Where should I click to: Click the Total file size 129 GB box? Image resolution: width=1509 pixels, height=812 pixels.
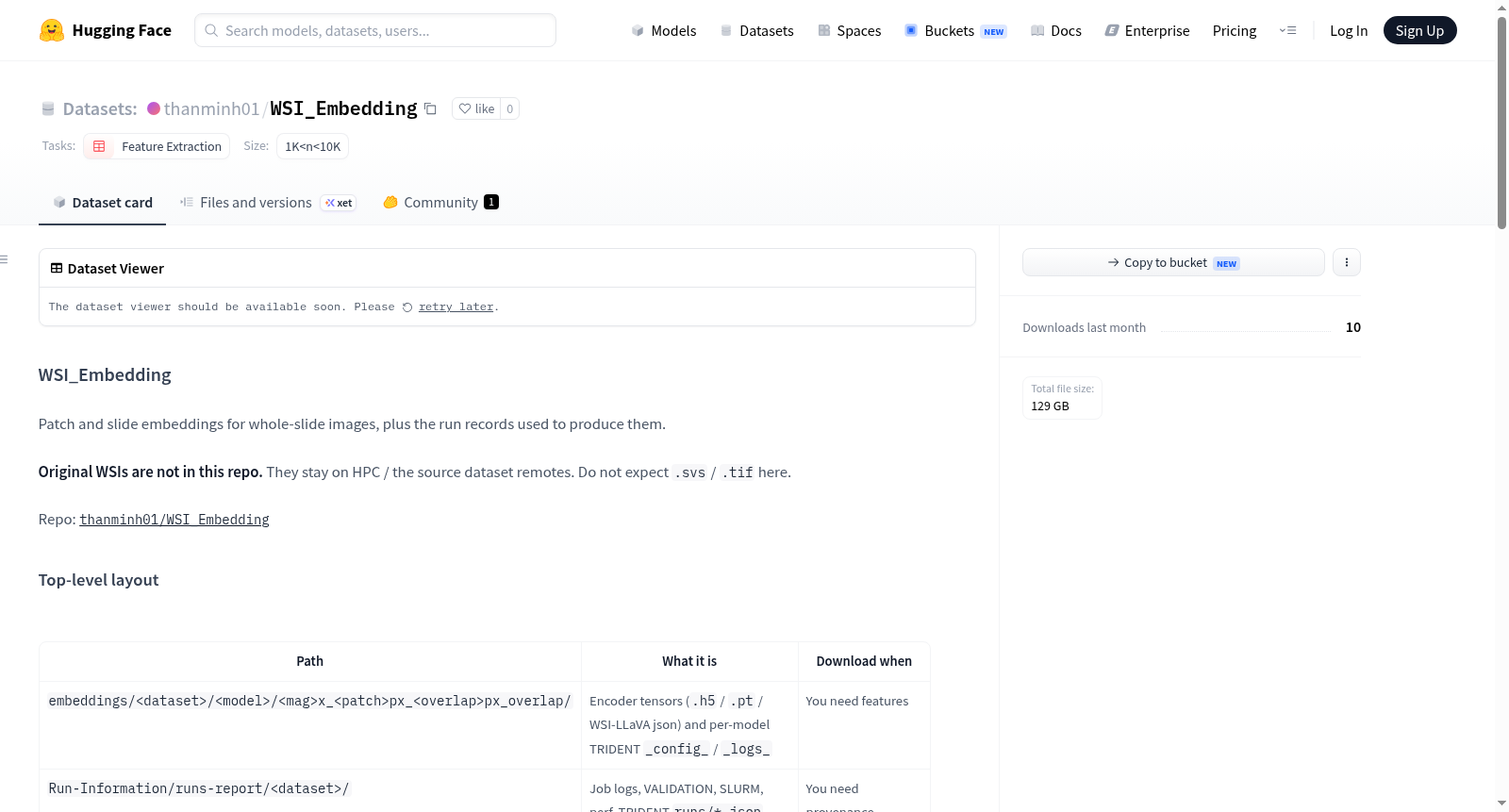tap(1062, 398)
